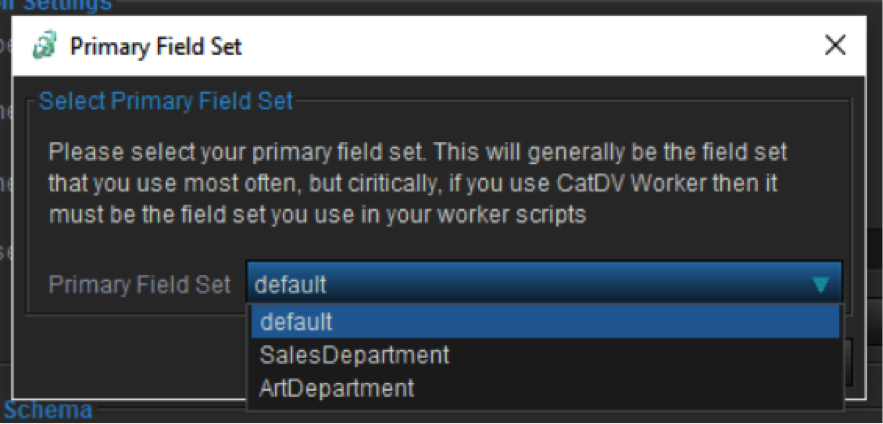883x424 pixels.
Task: Click the Primary Field Set field label
Action: 140,285
